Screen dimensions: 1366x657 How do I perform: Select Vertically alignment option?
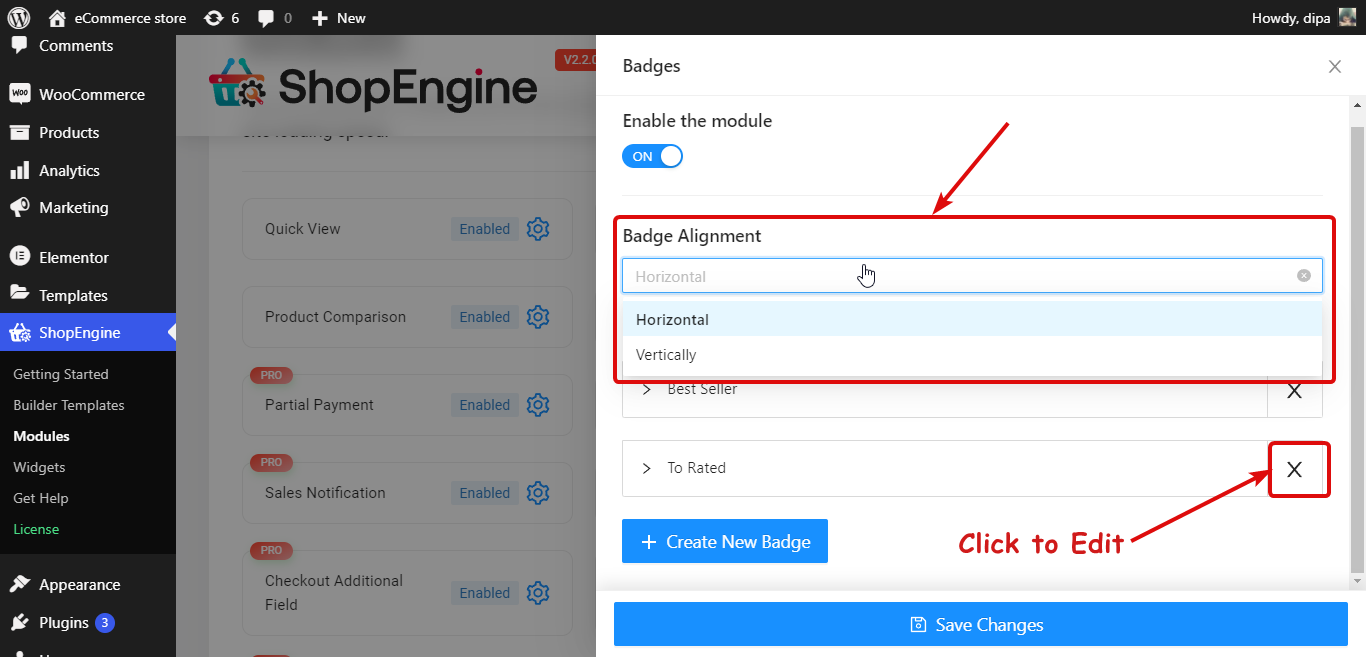pos(972,355)
